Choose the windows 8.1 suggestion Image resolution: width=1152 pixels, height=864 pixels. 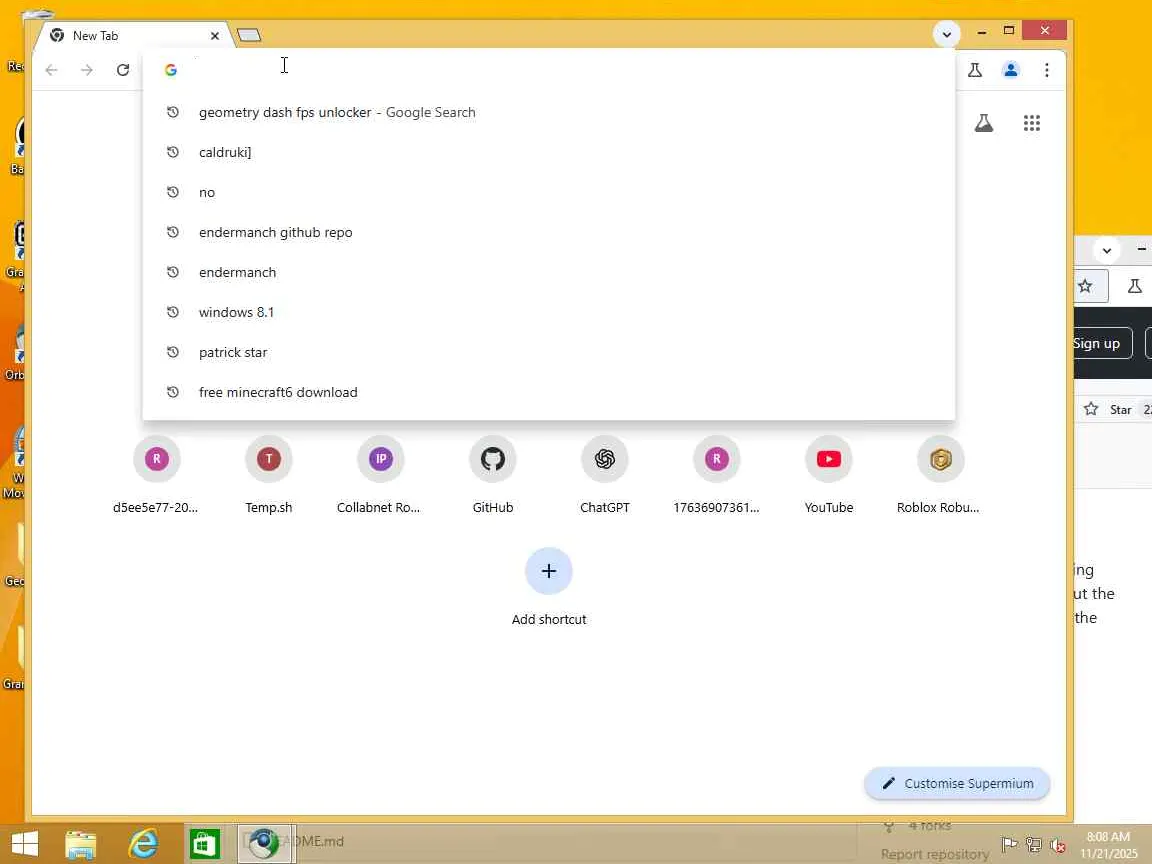pos(549,312)
